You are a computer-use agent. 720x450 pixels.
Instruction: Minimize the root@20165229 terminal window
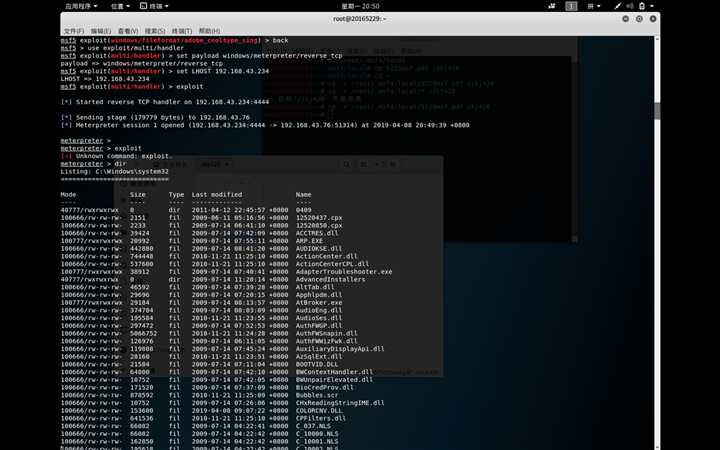[625, 19]
